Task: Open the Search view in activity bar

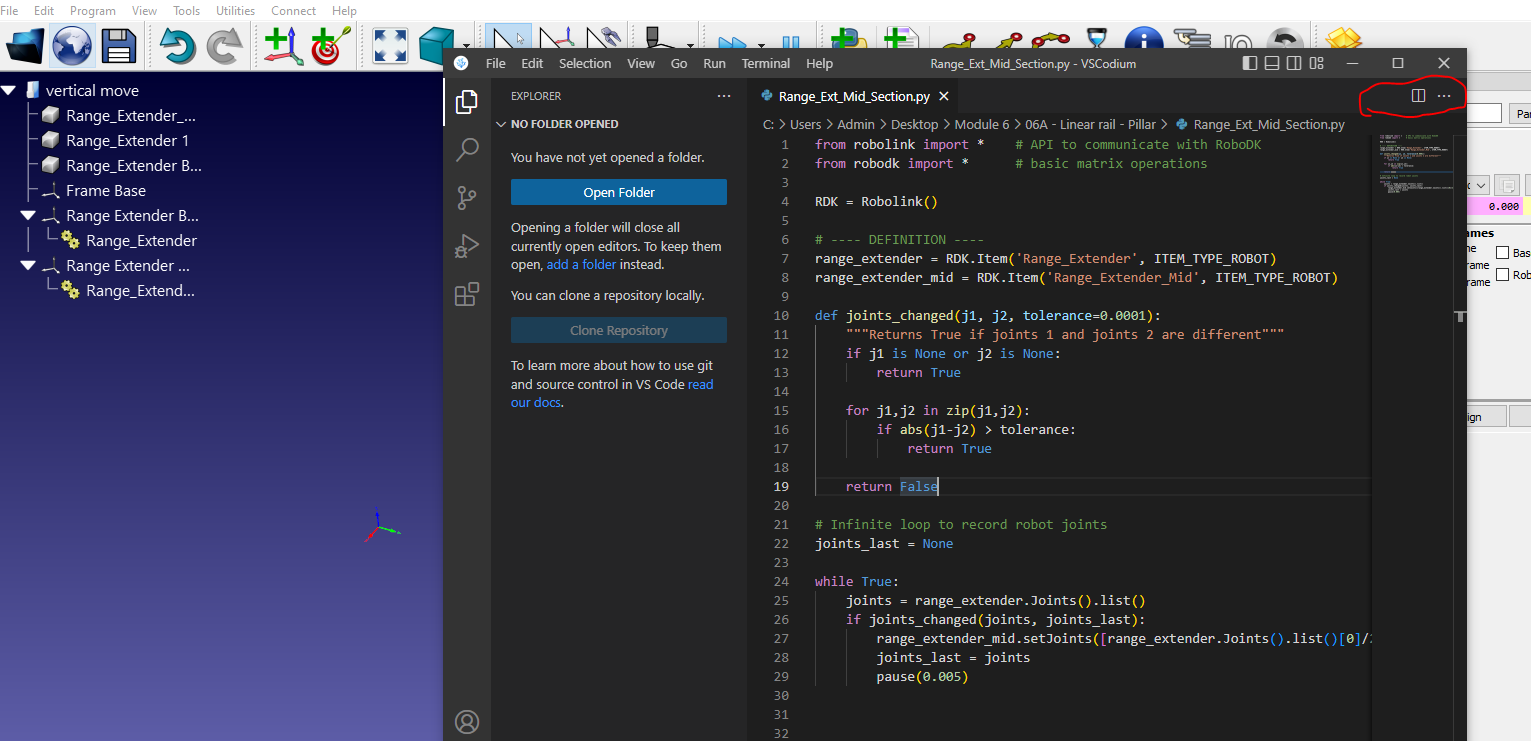Action: [467, 150]
